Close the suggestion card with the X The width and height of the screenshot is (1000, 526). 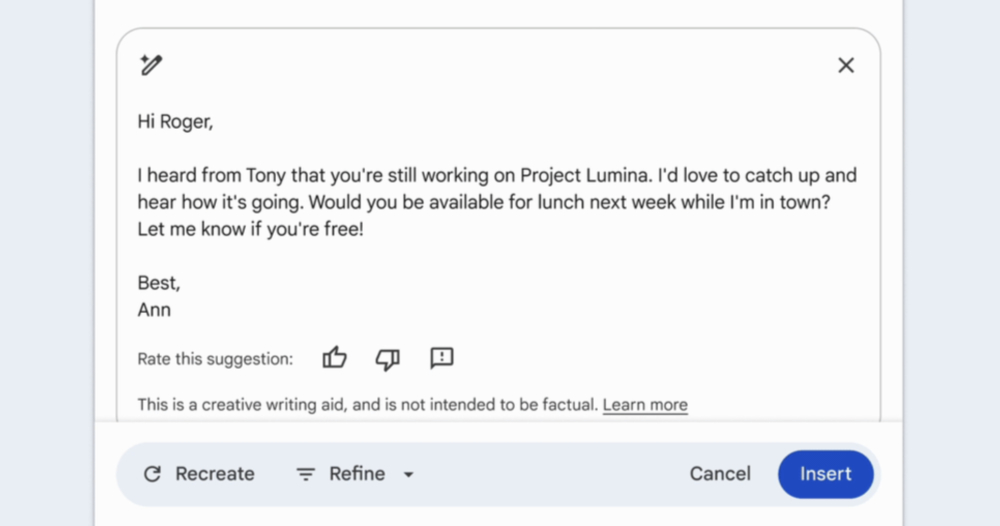[846, 65]
